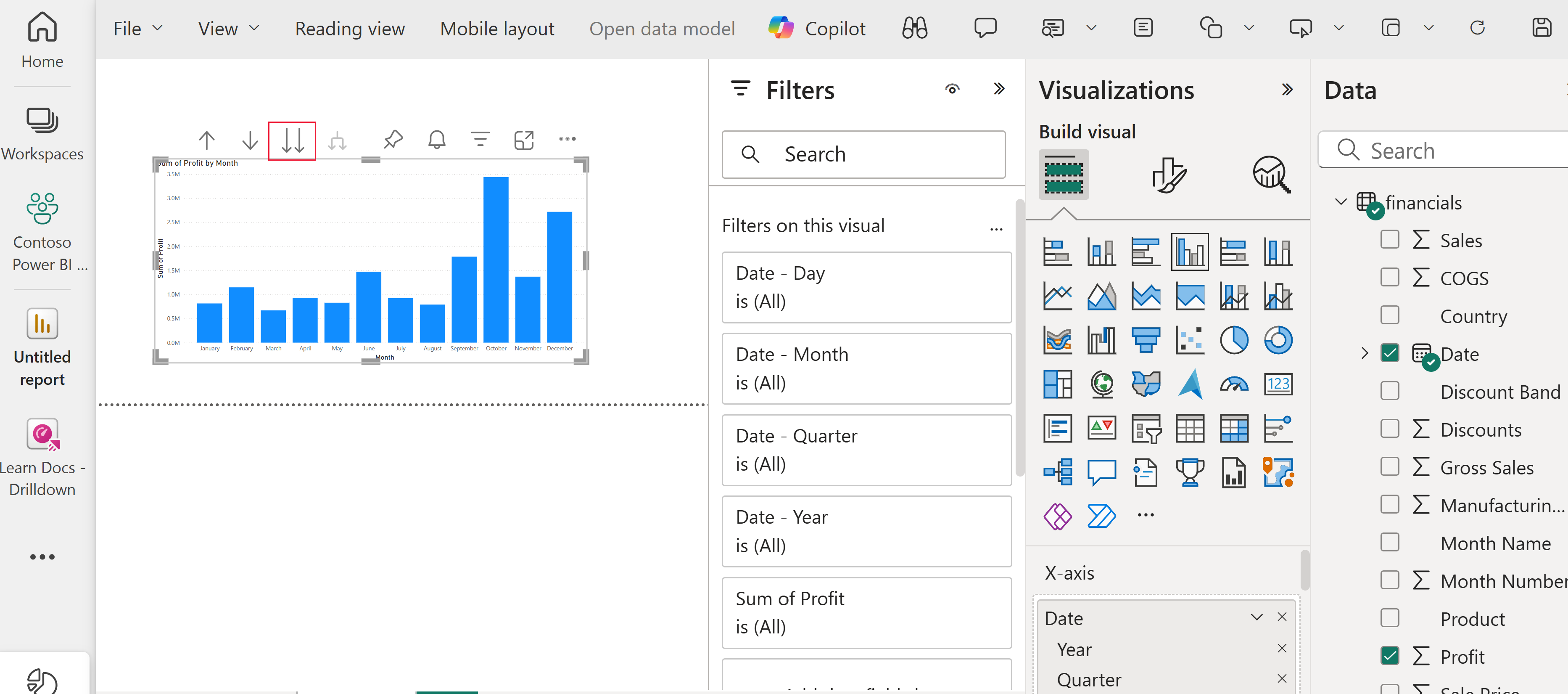This screenshot has height=694, width=1568.
Task: Collapse the financials table tree
Action: coord(1340,201)
